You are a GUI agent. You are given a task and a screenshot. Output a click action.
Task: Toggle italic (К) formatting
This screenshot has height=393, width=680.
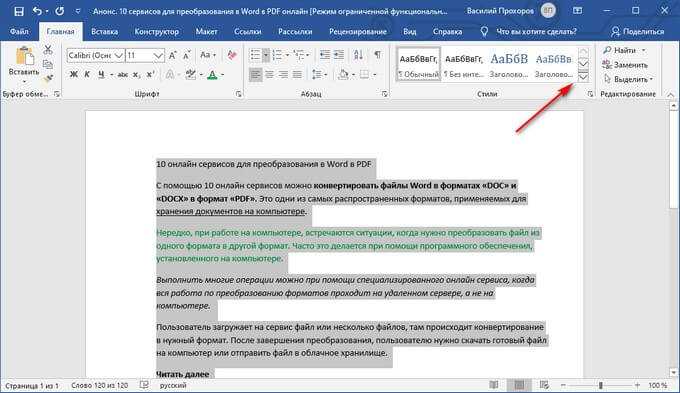point(87,75)
